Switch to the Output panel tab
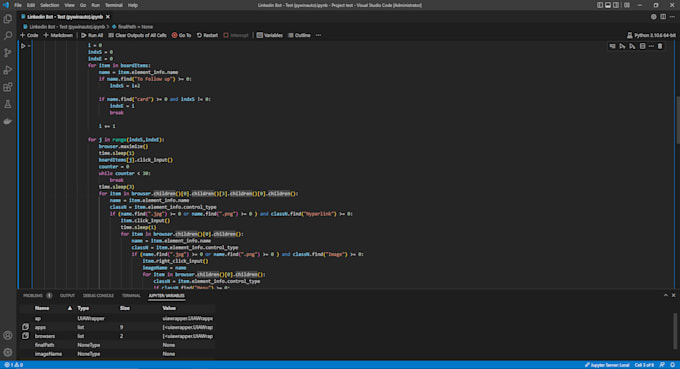The width and height of the screenshot is (680, 369). (67, 296)
